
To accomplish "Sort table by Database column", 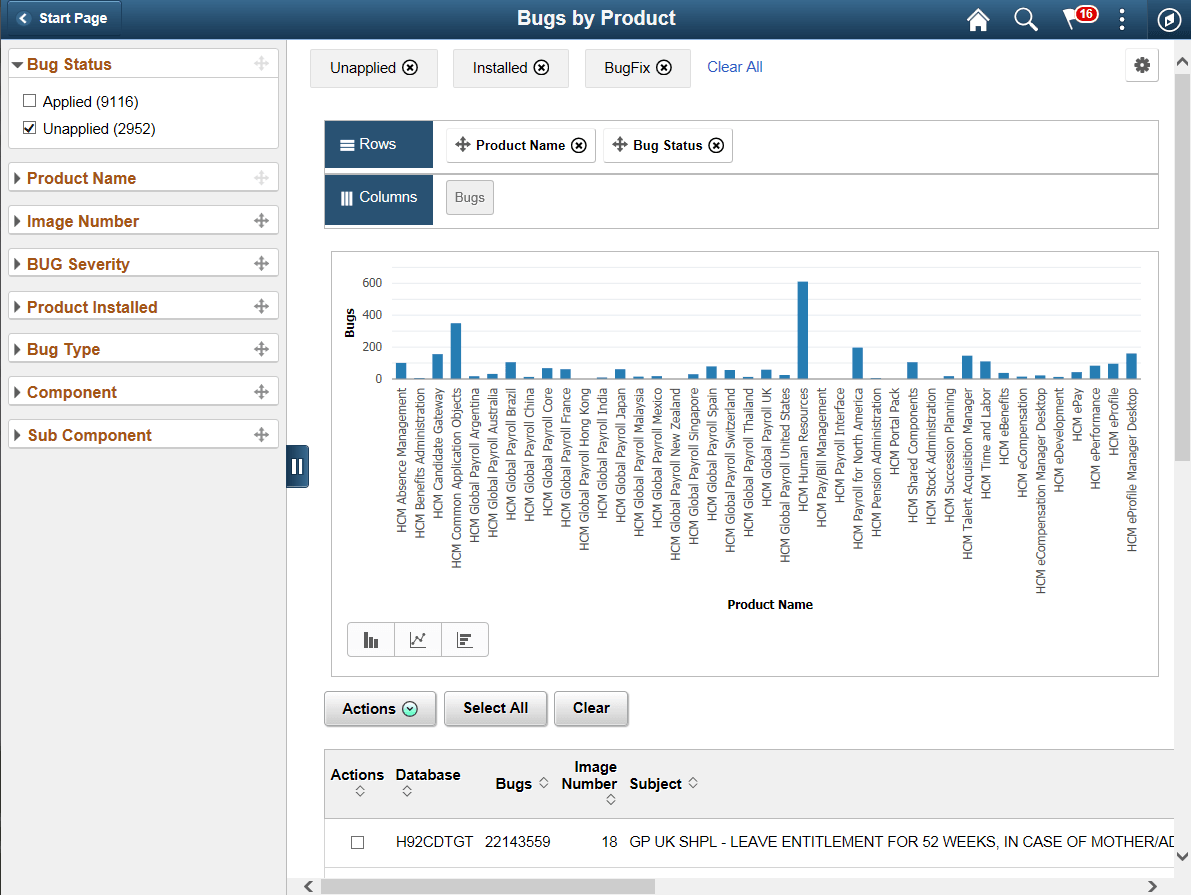I will [407, 792].
